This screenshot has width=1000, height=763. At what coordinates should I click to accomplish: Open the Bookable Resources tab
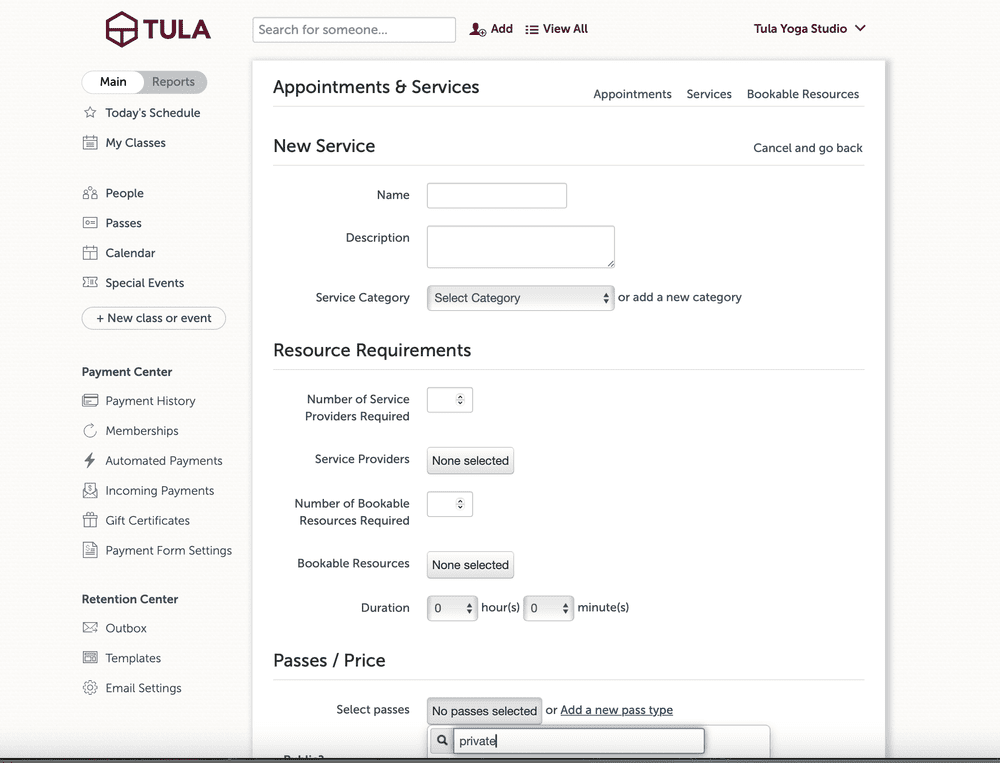coord(803,94)
